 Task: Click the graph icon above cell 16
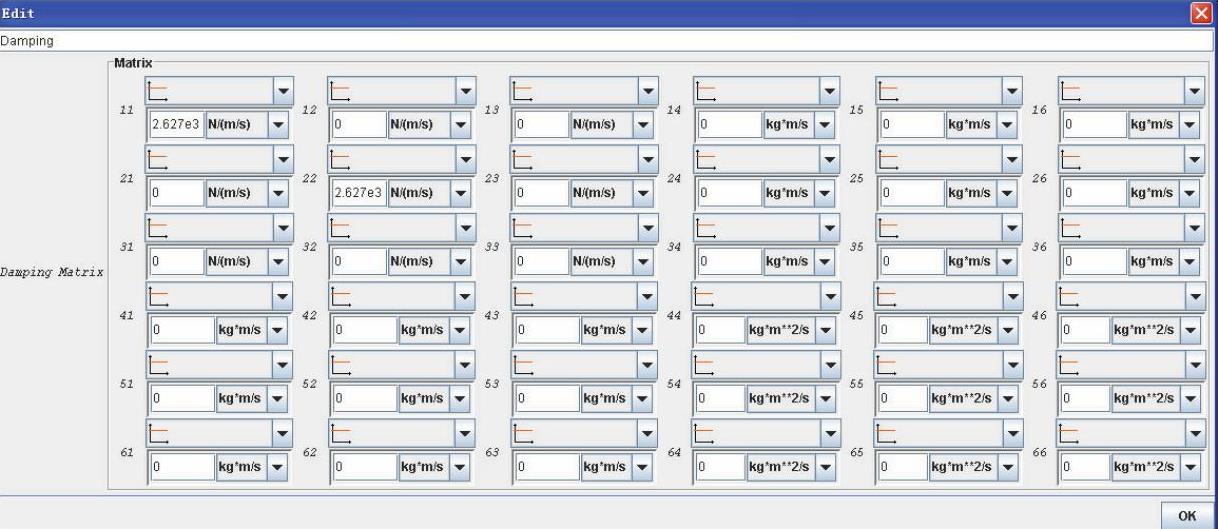coord(1071,93)
